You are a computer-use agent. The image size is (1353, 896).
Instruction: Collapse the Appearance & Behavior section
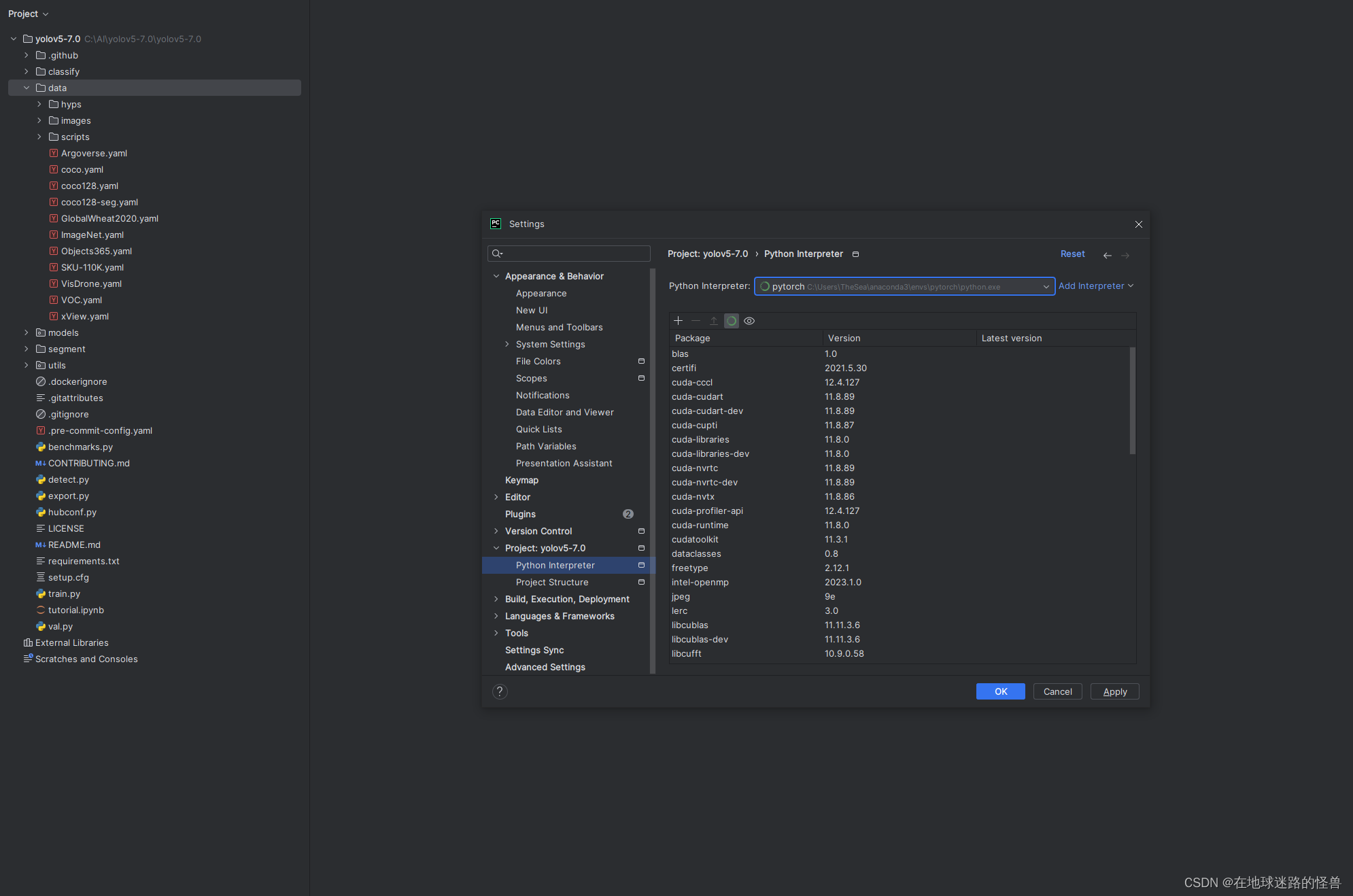pyautogui.click(x=496, y=276)
